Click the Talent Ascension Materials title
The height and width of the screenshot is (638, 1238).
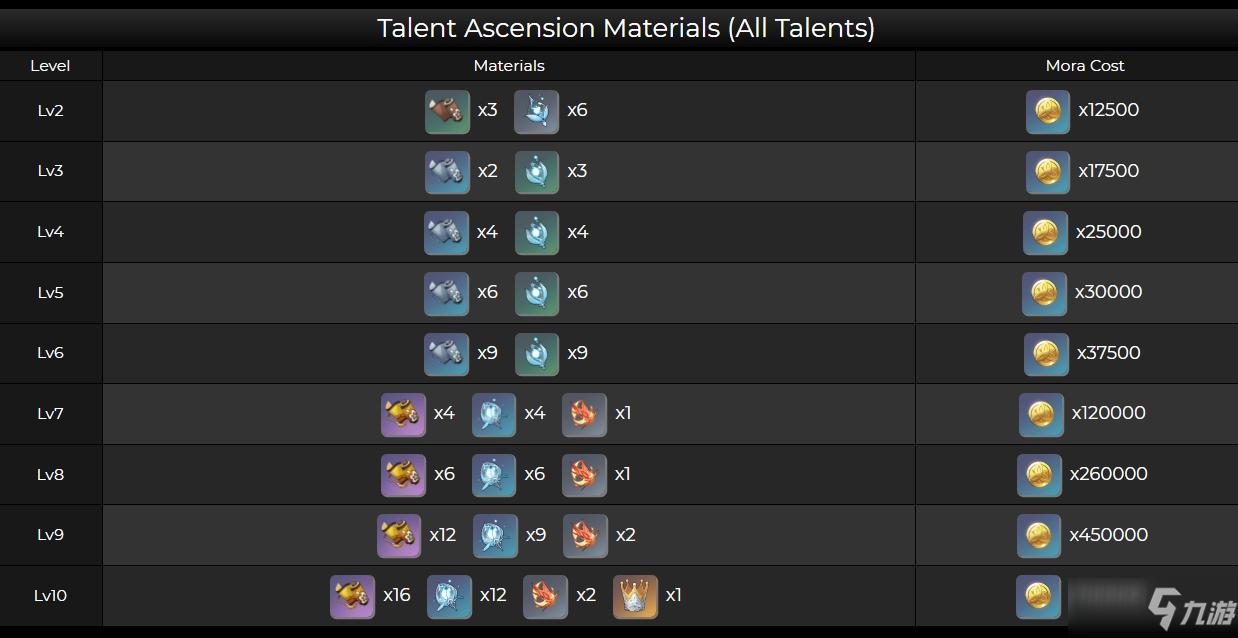pyautogui.click(x=626, y=27)
